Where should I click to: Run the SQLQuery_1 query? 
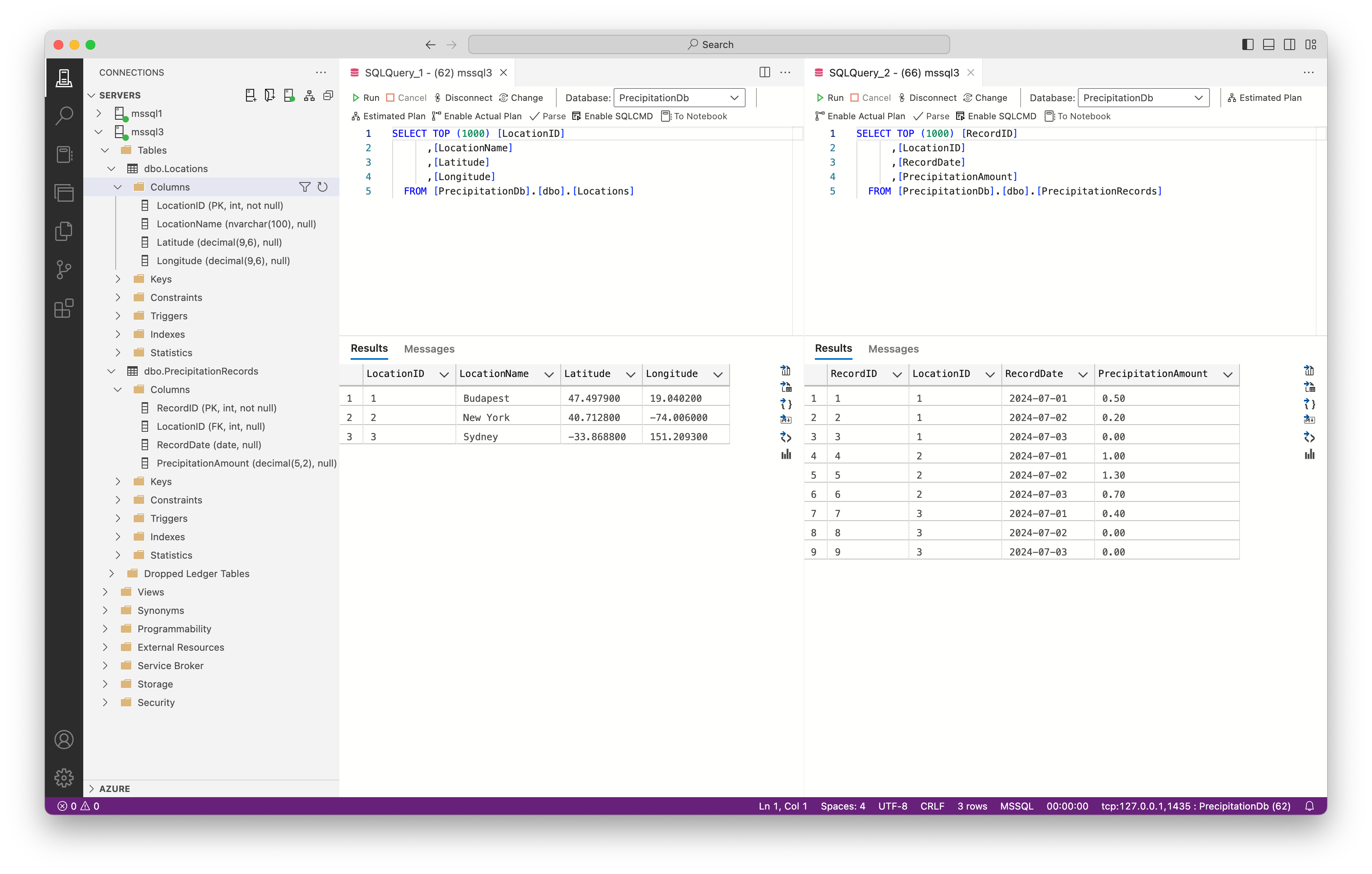[365, 97]
